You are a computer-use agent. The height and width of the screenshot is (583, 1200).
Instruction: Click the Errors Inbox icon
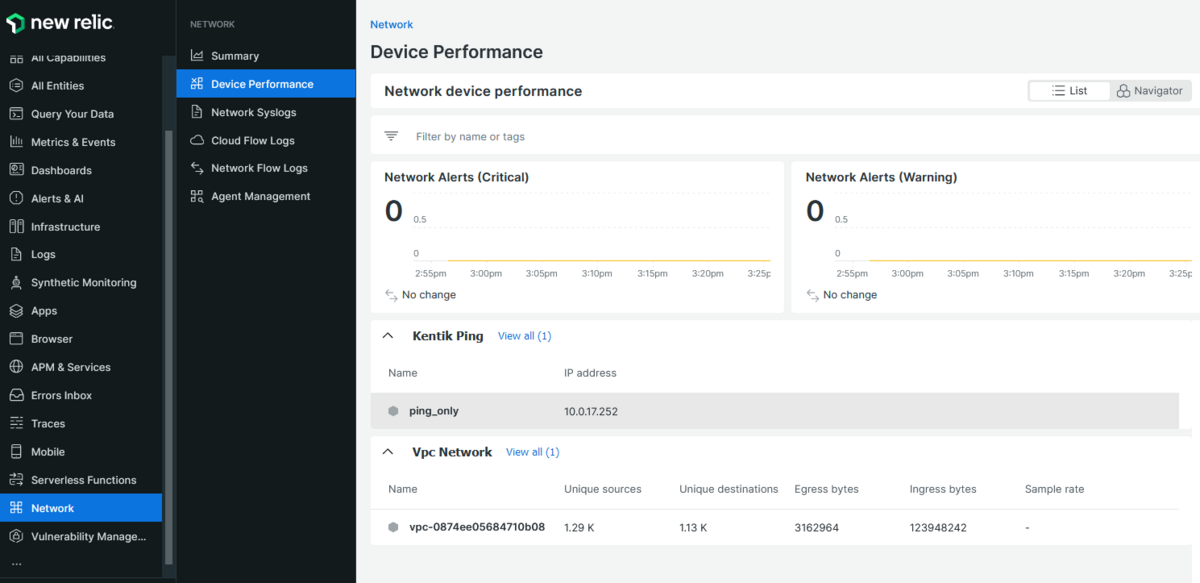(16, 395)
